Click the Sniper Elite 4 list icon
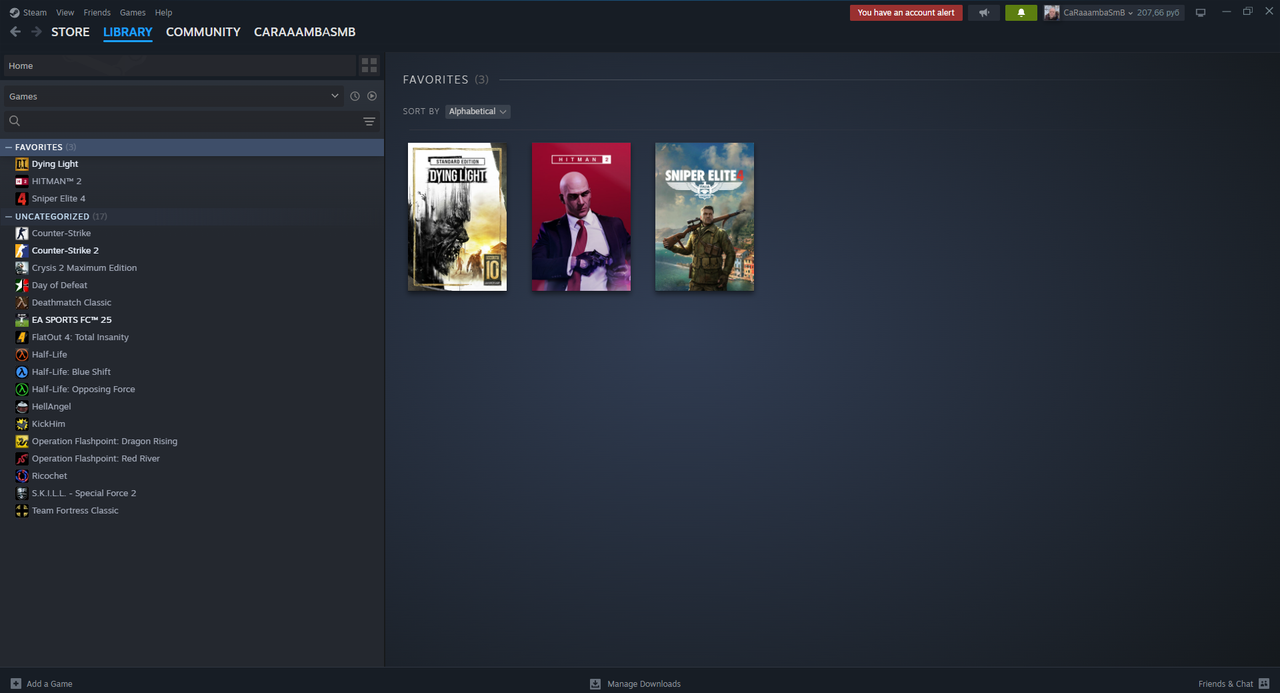Image resolution: width=1280 pixels, height=693 pixels. (x=22, y=198)
